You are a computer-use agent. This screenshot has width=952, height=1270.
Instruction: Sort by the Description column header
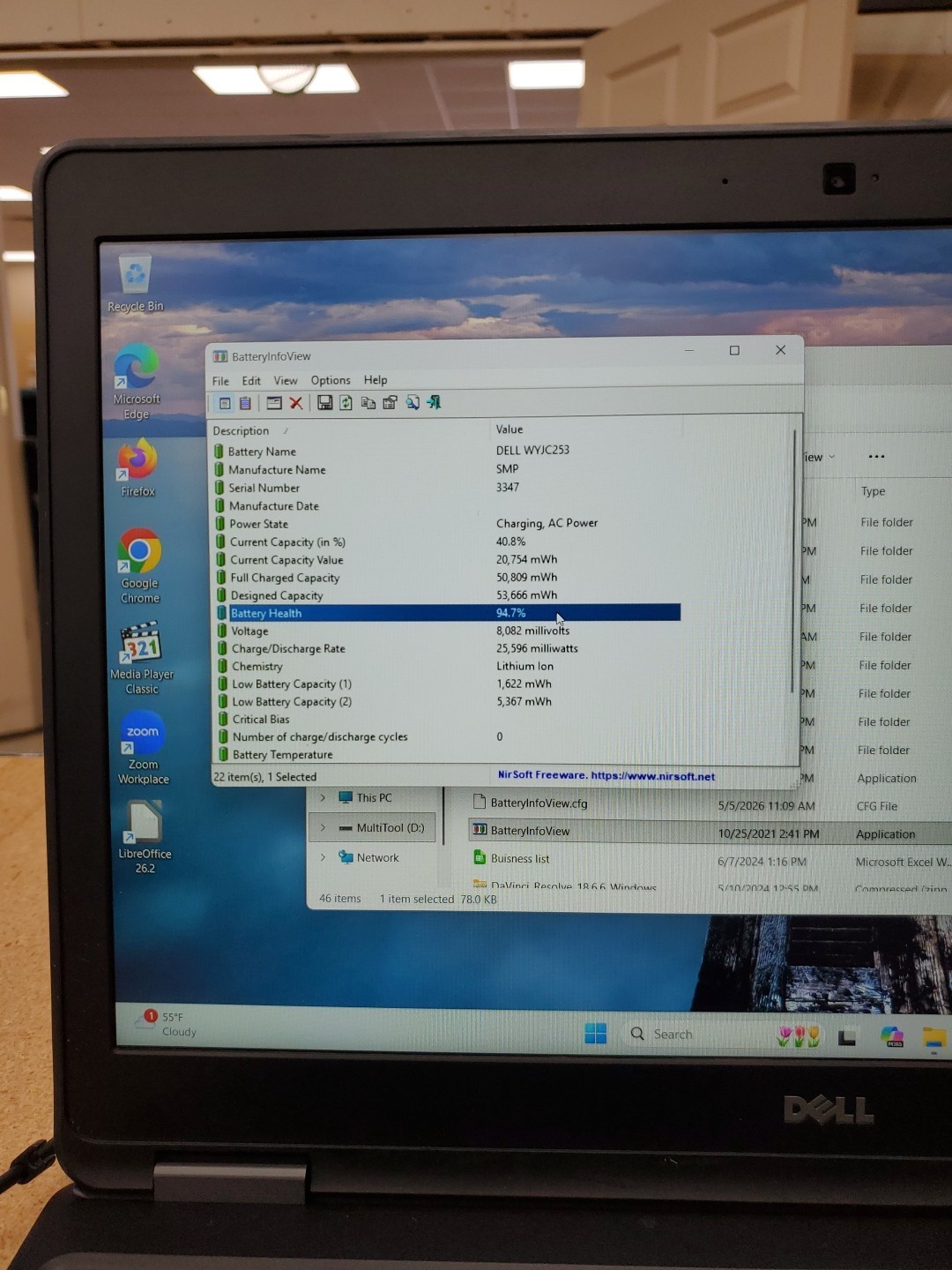[x=349, y=430]
